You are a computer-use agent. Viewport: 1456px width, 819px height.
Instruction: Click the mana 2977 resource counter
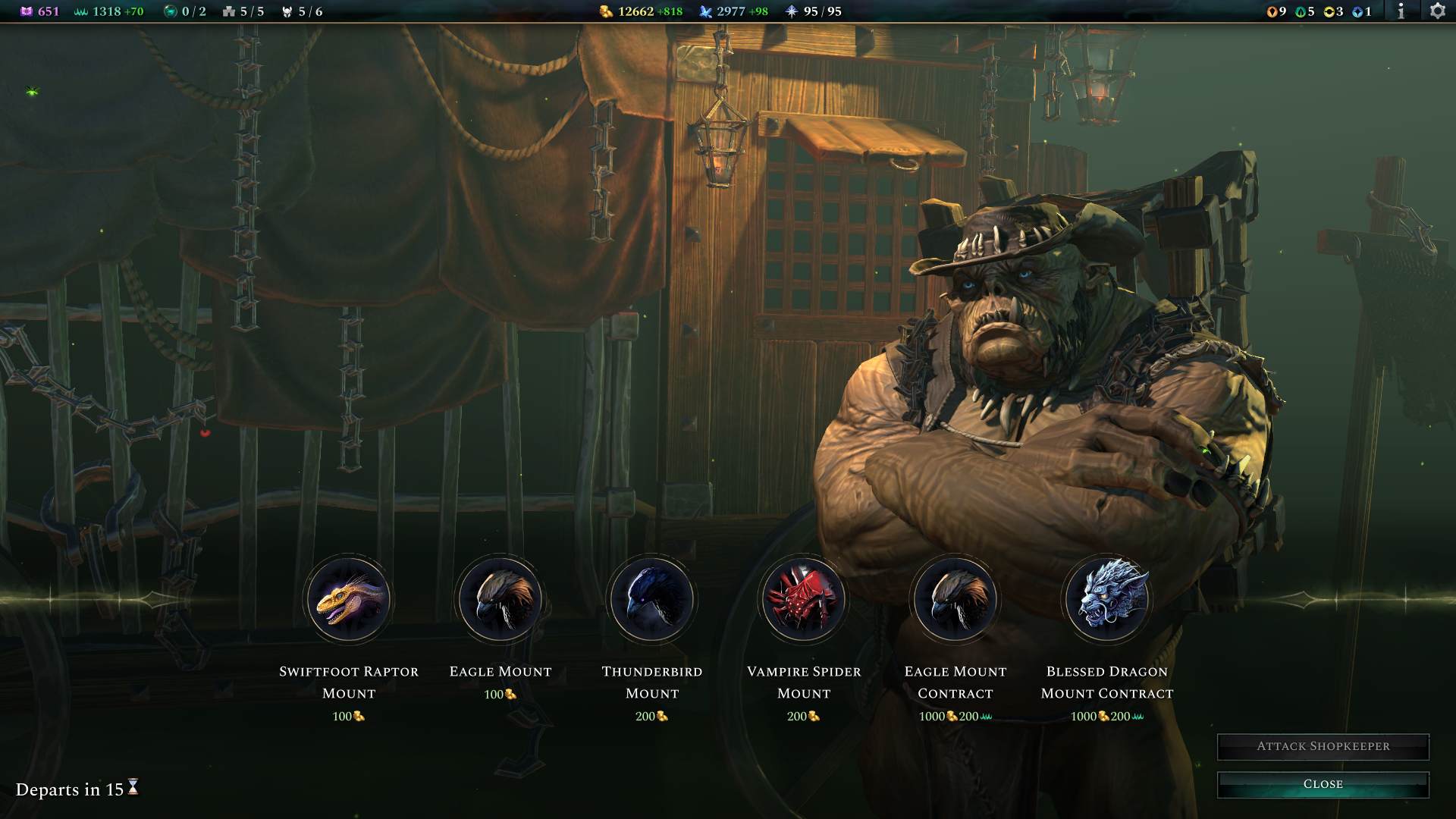(x=733, y=11)
